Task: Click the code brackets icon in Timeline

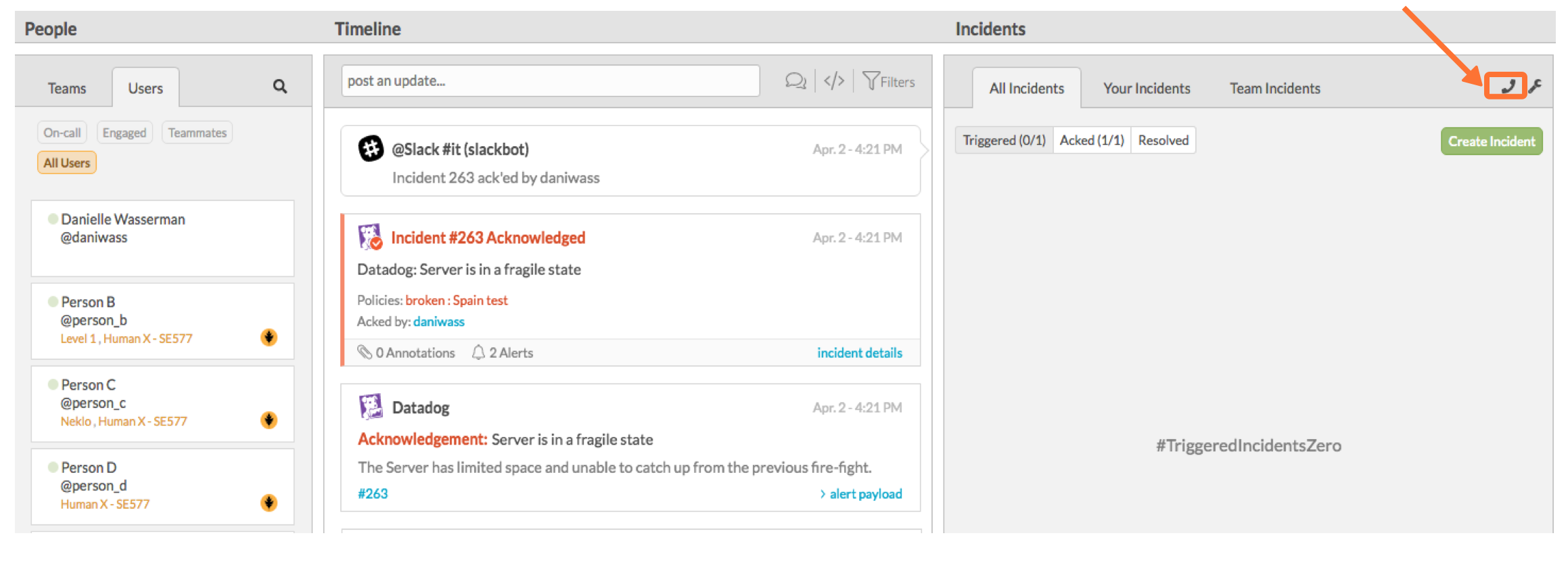Action: [x=834, y=81]
